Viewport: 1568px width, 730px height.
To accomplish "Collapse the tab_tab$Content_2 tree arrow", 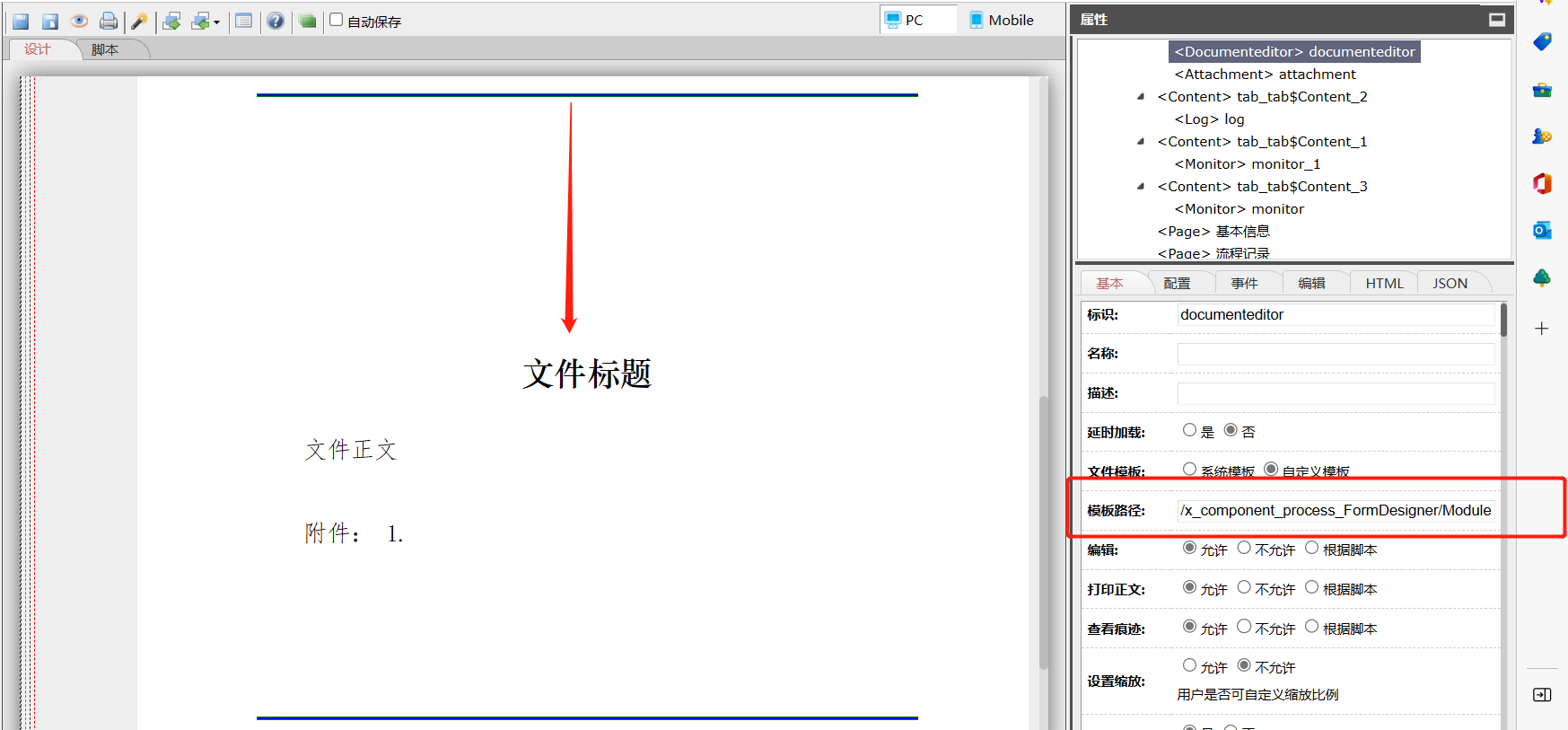I will (x=1141, y=97).
